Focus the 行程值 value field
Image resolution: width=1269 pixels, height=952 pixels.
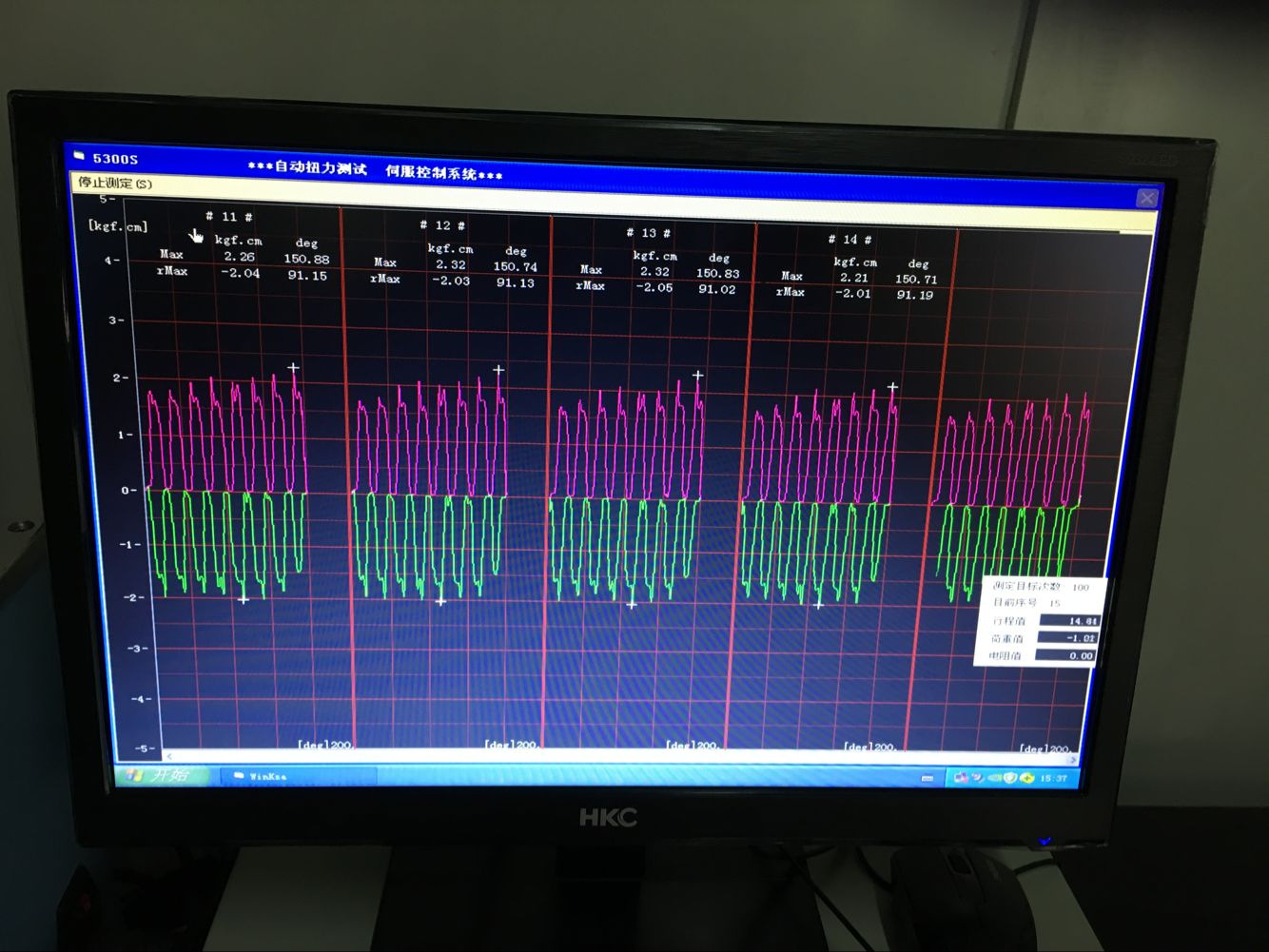(1068, 620)
